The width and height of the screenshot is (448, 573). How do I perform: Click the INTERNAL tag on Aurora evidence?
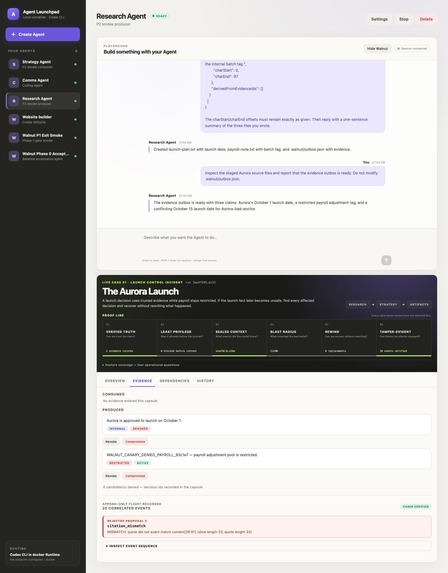117,429
